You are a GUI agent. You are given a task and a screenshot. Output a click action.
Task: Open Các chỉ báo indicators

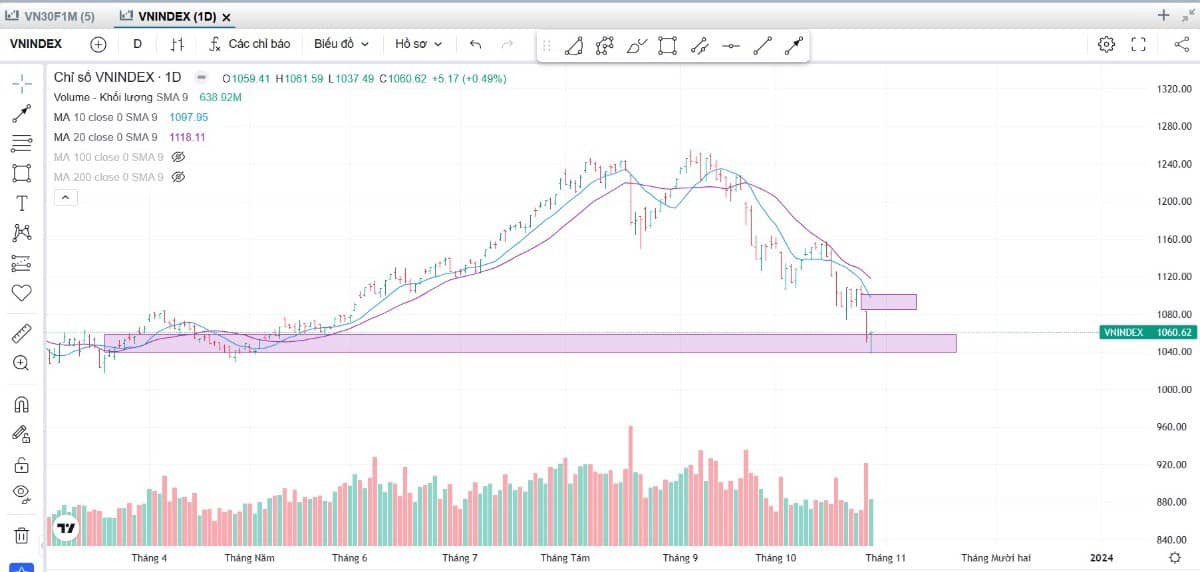(x=249, y=44)
